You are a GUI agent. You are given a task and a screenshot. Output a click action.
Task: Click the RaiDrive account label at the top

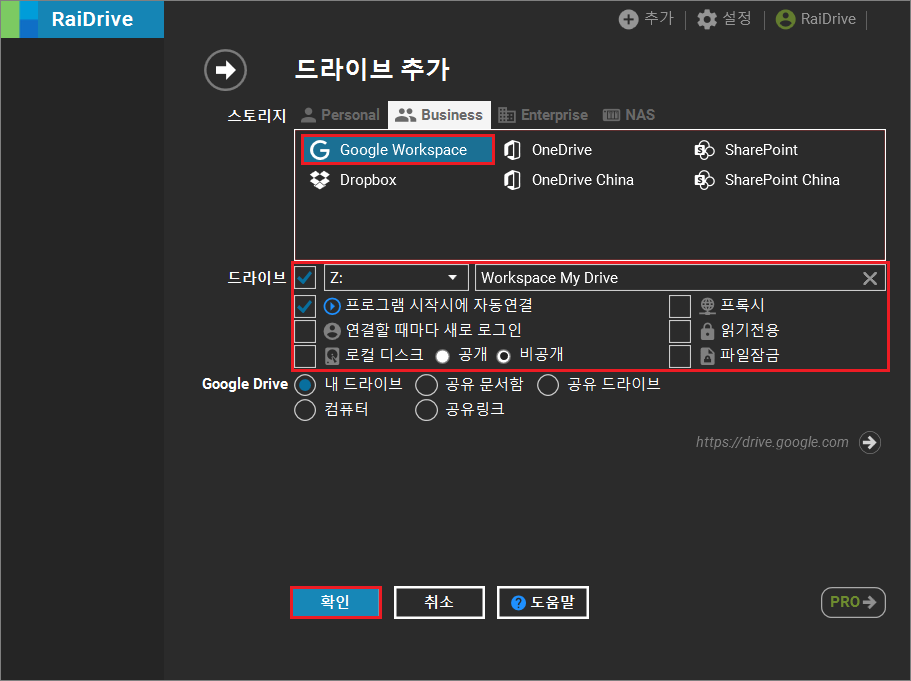click(828, 19)
